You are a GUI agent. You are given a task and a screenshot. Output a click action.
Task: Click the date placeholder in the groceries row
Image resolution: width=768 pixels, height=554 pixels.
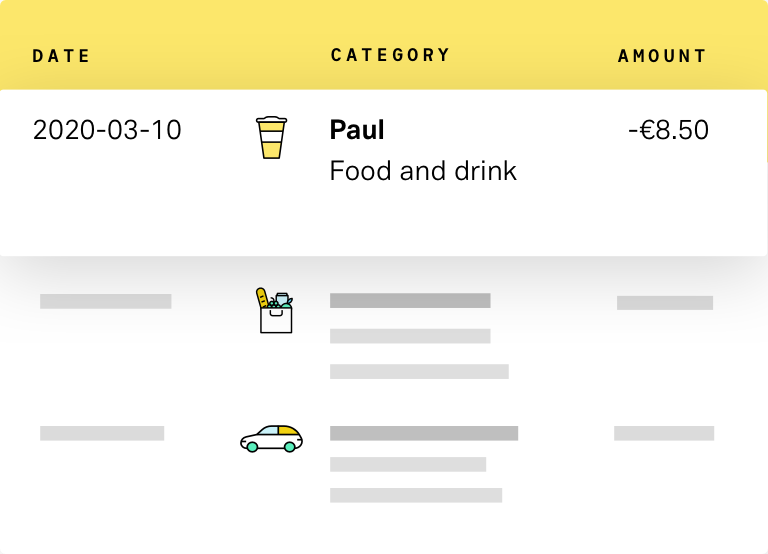(x=105, y=301)
